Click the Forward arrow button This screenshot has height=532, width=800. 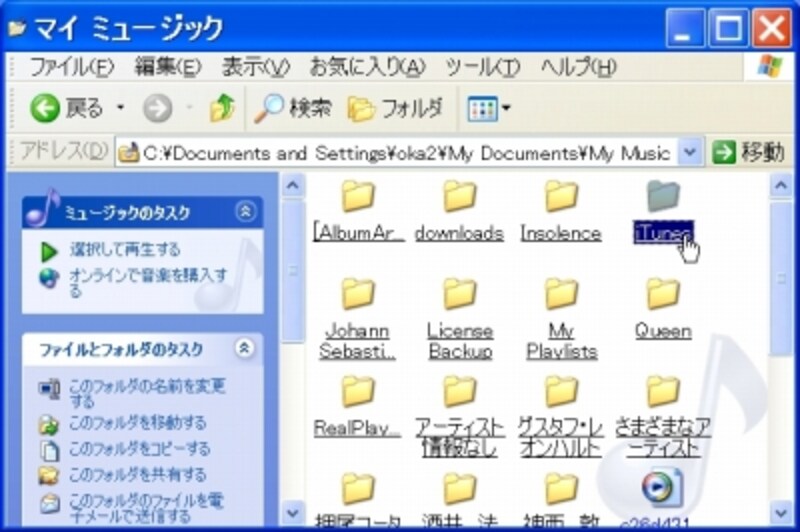coord(157,108)
